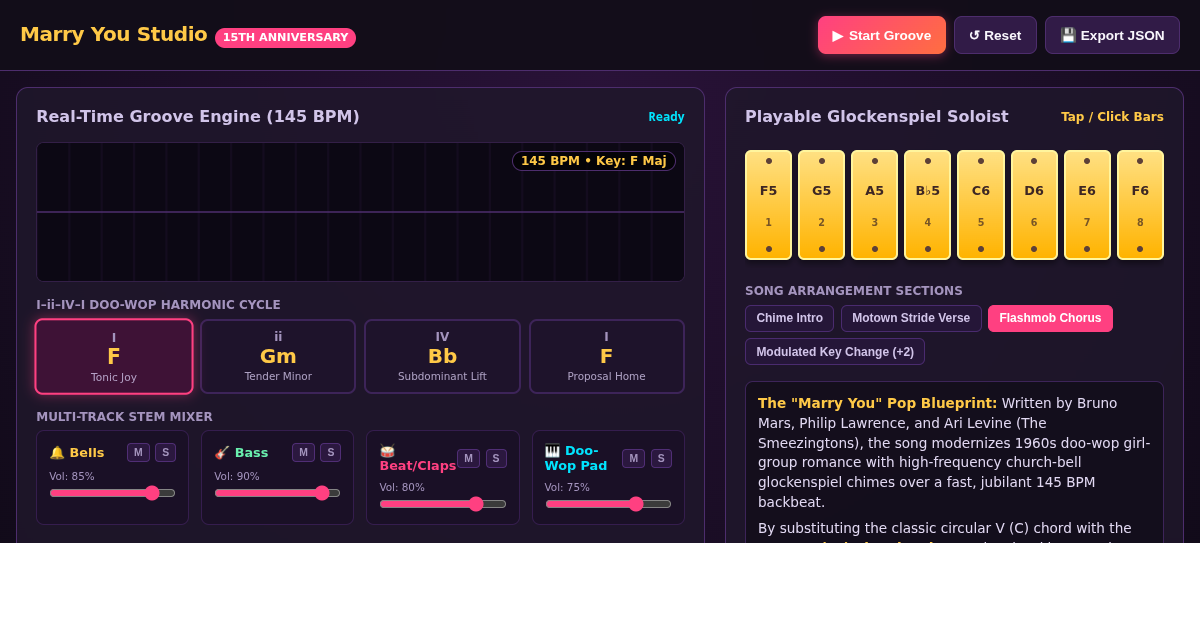
Task: Solo the Beat/Claps track
Action: [x=496, y=458]
